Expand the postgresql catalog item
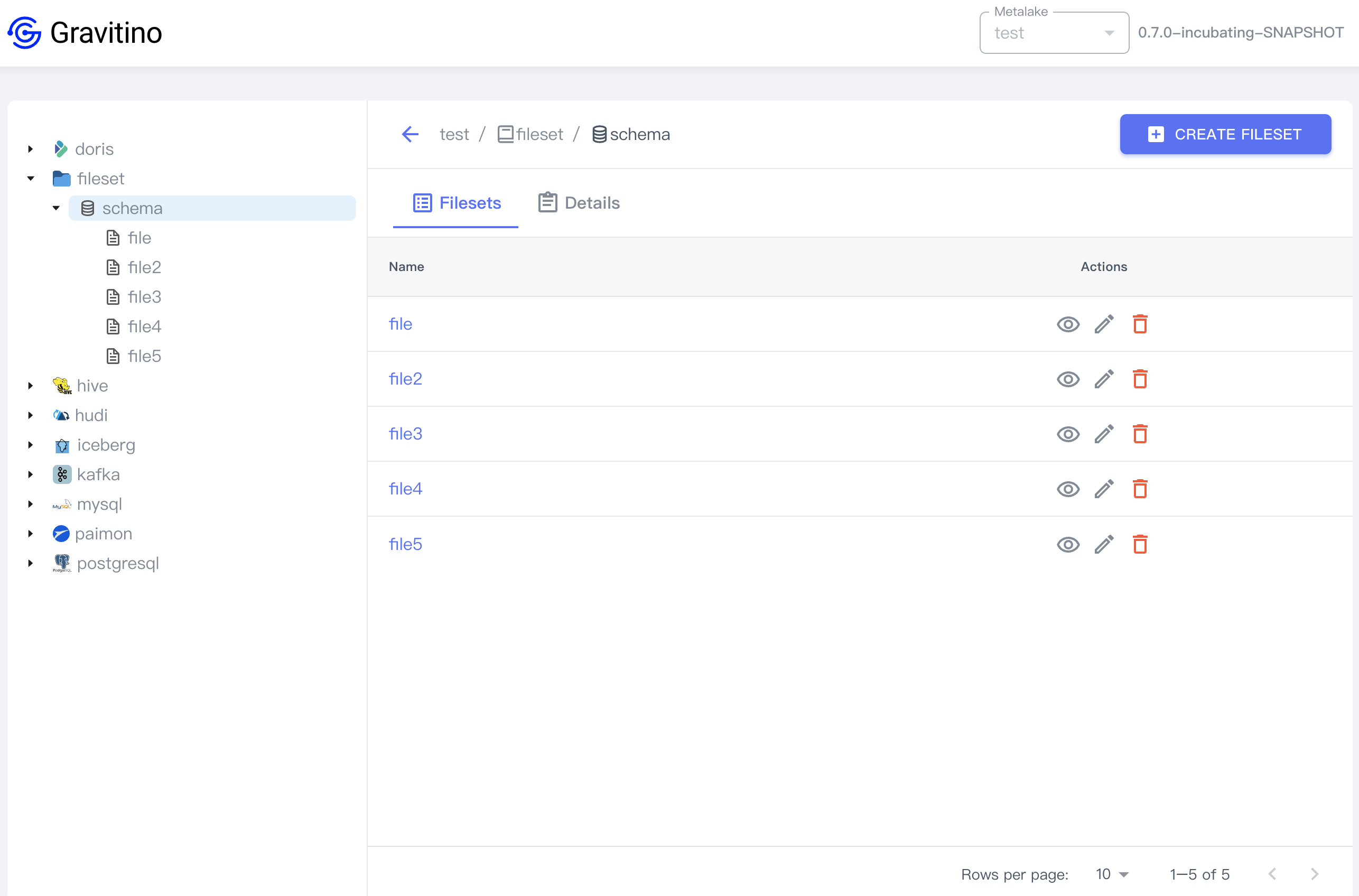Image resolution: width=1359 pixels, height=896 pixels. pyautogui.click(x=31, y=564)
